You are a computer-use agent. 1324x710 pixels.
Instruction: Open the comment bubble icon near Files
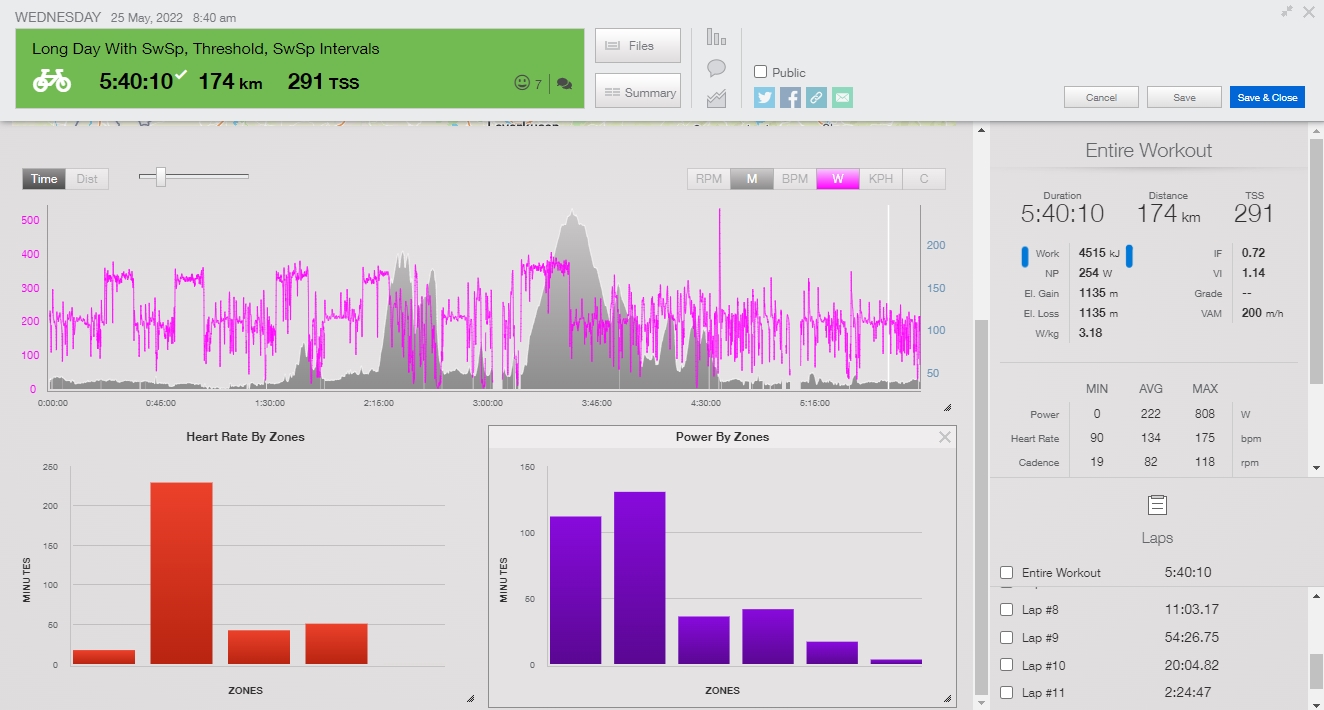coord(717,66)
